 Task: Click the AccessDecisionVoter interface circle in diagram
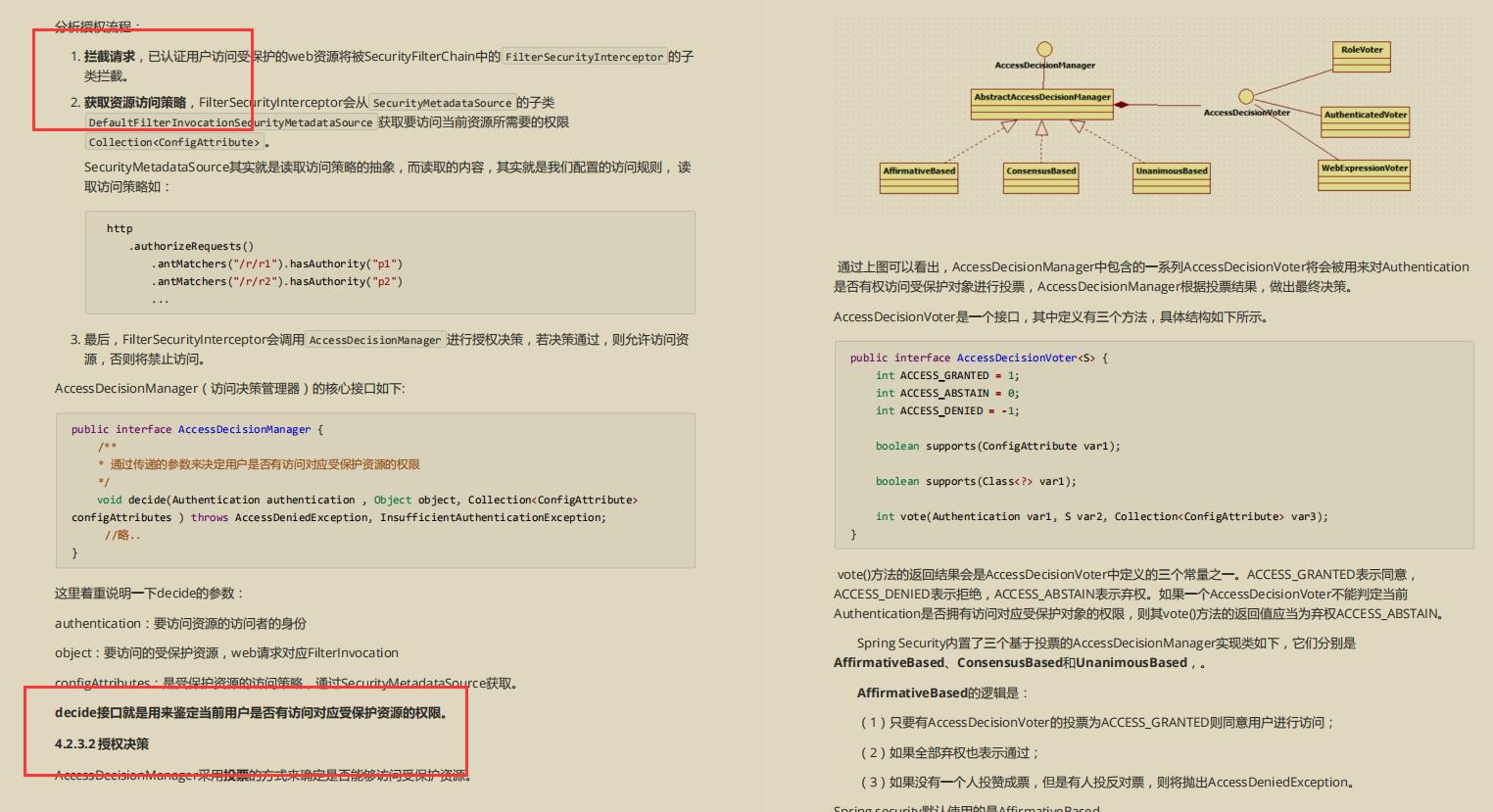click(1246, 96)
